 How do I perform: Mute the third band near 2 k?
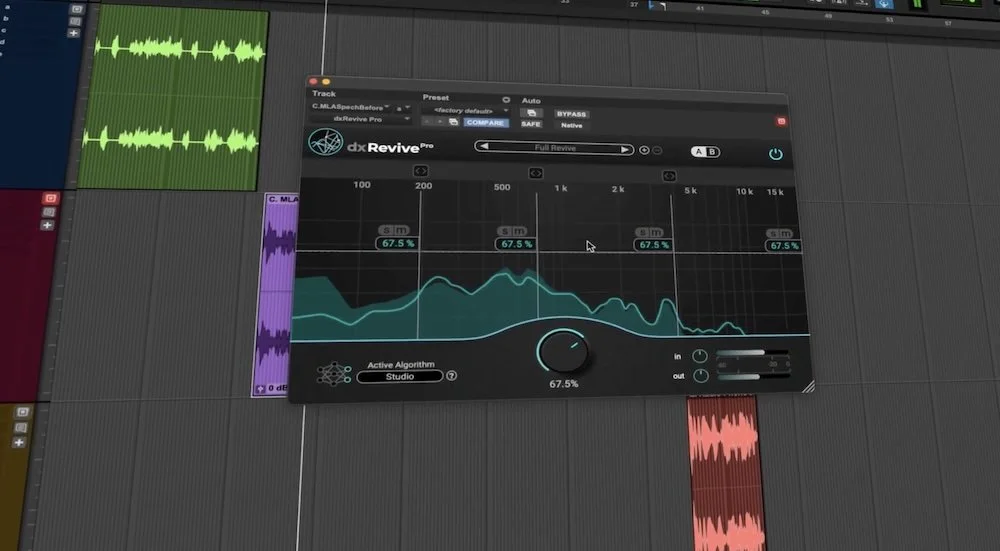pyautogui.click(x=657, y=232)
